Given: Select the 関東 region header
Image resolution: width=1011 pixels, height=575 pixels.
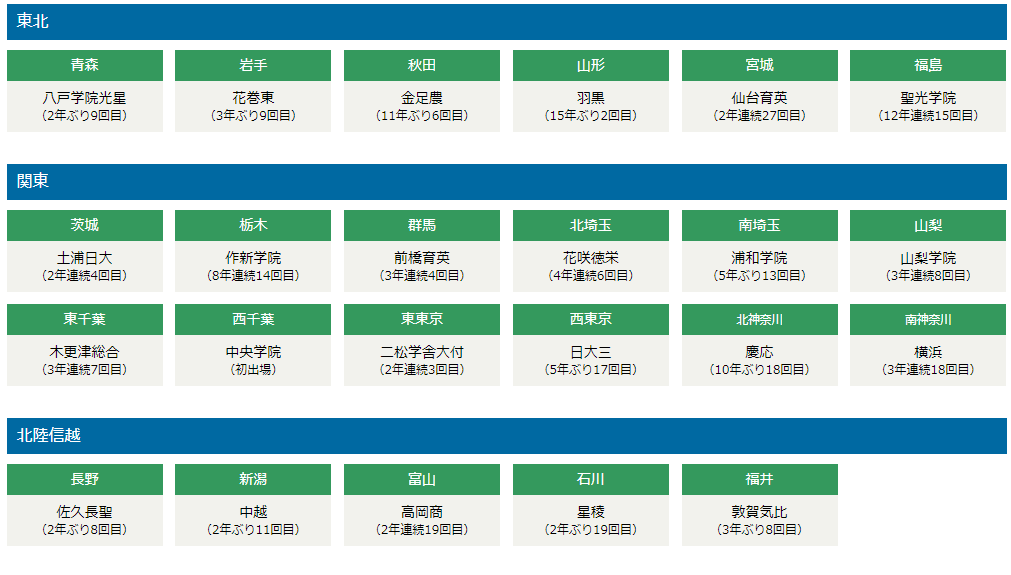Looking at the screenshot, I should coord(507,181).
